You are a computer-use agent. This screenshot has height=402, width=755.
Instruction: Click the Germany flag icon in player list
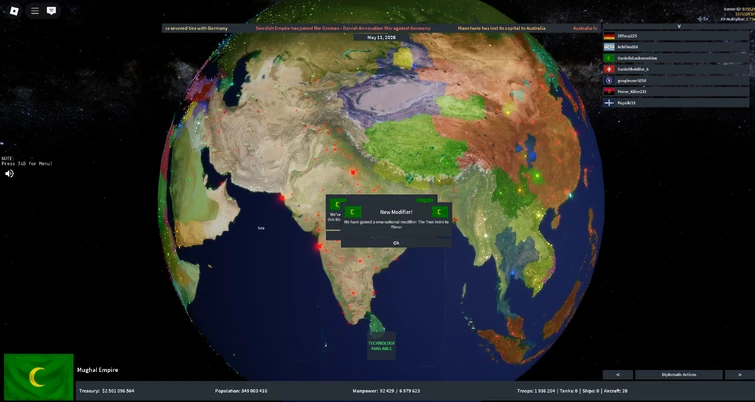pyautogui.click(x=609, y=36)
